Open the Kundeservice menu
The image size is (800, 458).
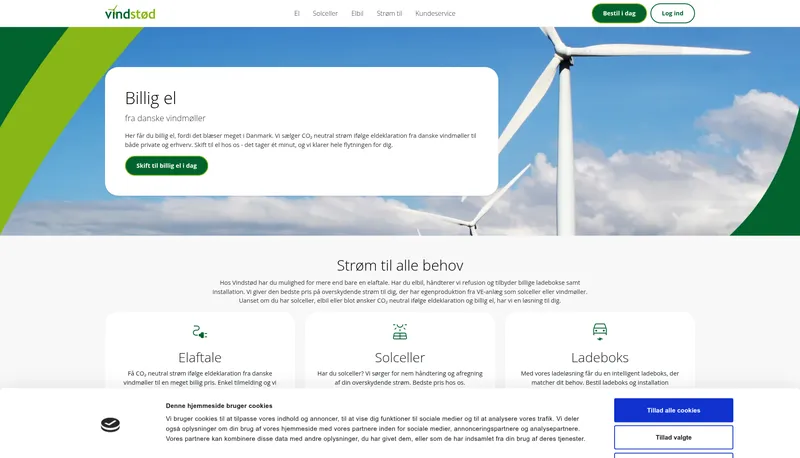click(x=435, y=14)
